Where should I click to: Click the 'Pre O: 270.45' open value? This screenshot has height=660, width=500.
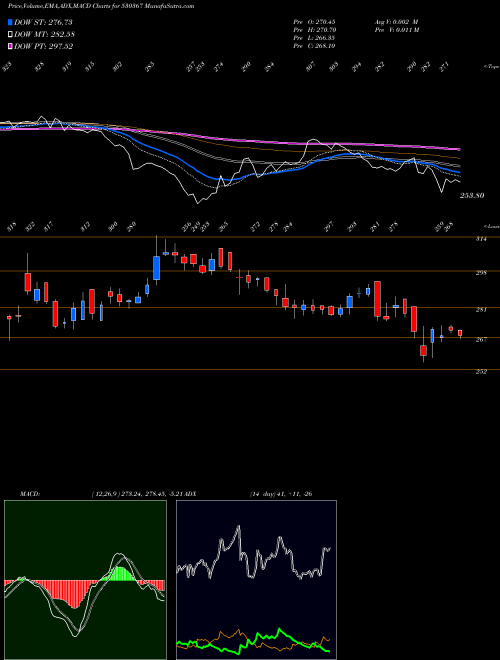point(314,22)
